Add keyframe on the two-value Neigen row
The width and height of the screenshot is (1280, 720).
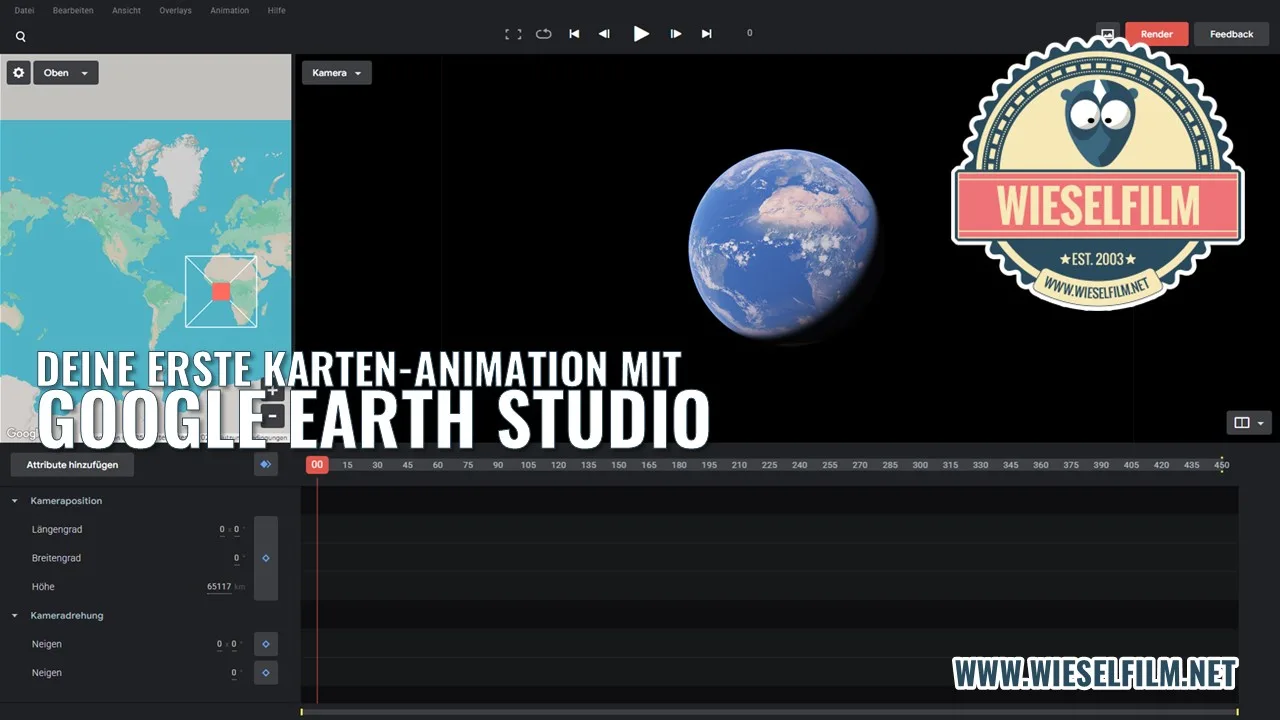(266, 645)
